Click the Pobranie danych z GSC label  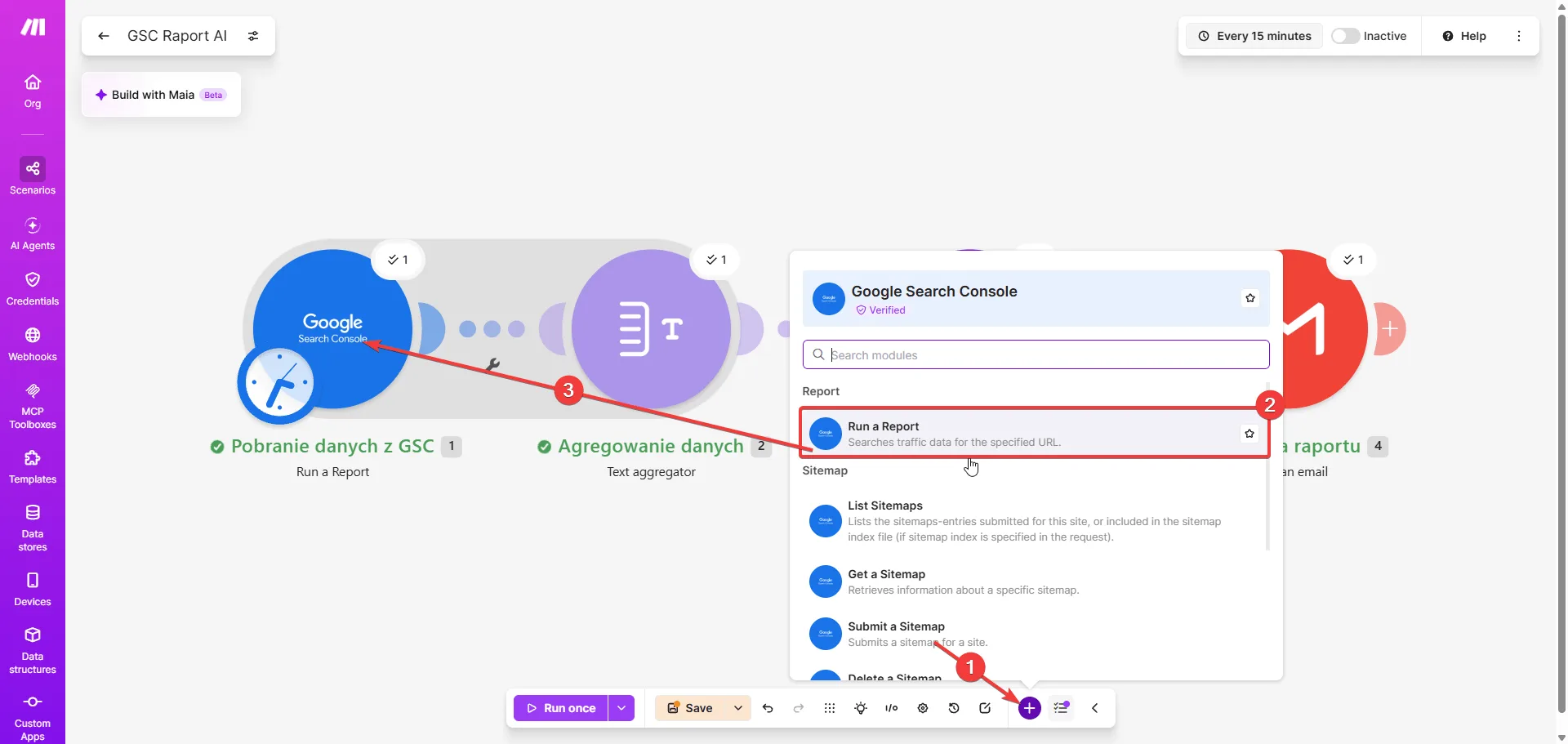click(332, 446)
